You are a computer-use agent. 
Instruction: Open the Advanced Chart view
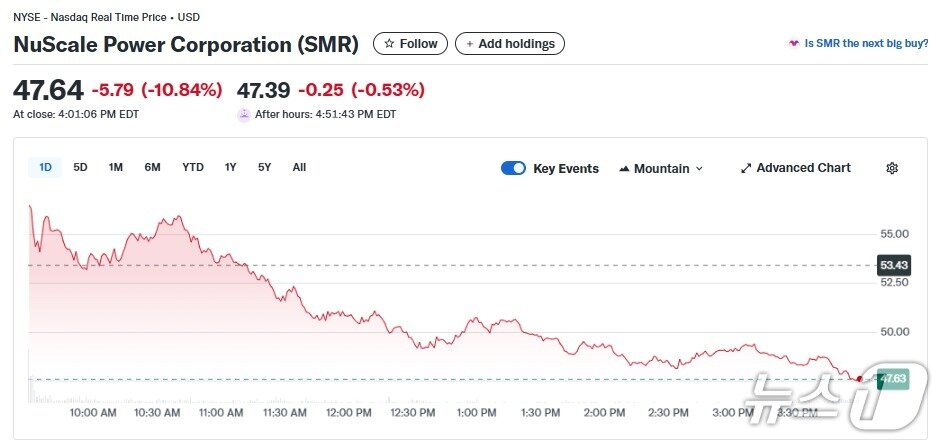pyautogui.click(x=803, y=168)
